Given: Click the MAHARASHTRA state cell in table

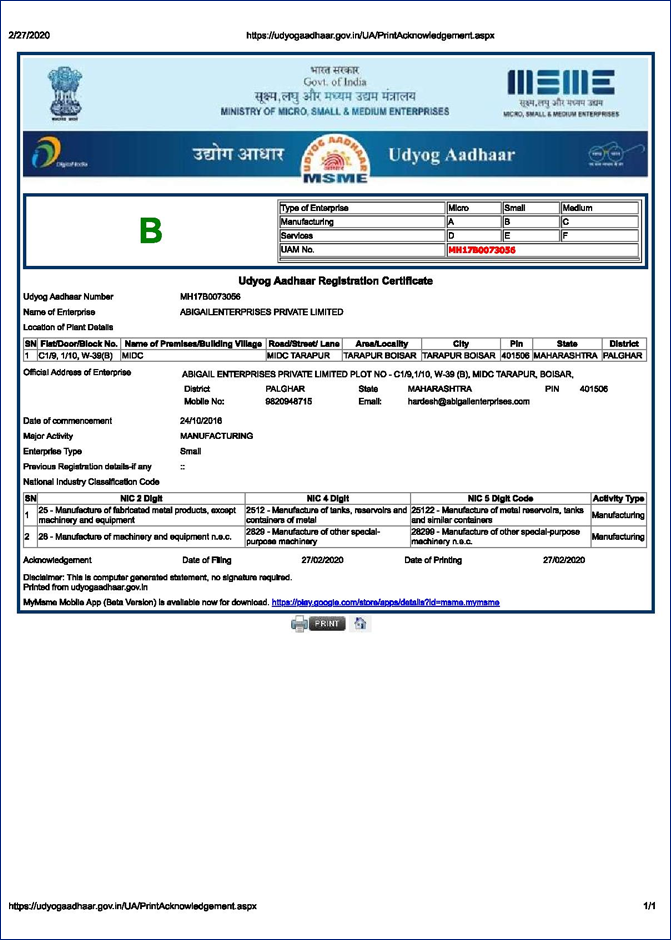Looking at the screenshot, I should coord(567,355).
